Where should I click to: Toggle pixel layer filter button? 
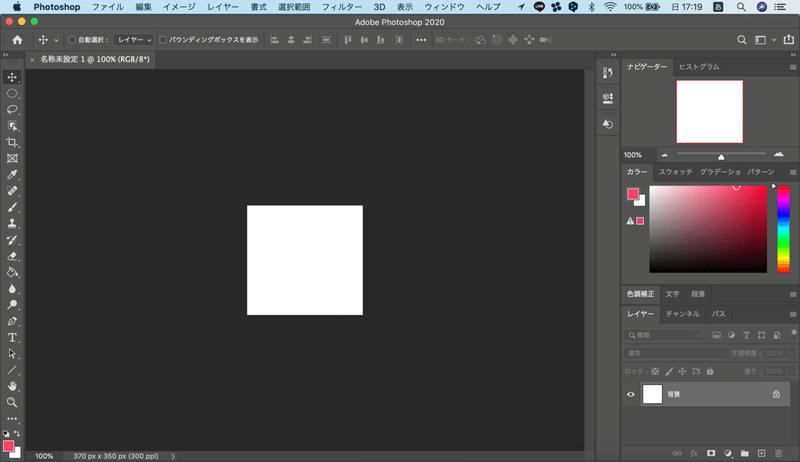(716, 335)
